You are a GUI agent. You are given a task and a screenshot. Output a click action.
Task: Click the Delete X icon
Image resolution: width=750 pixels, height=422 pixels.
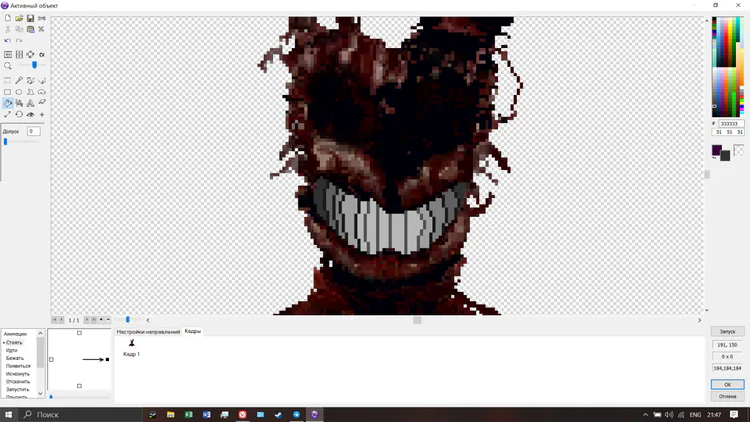pos(42,29)
